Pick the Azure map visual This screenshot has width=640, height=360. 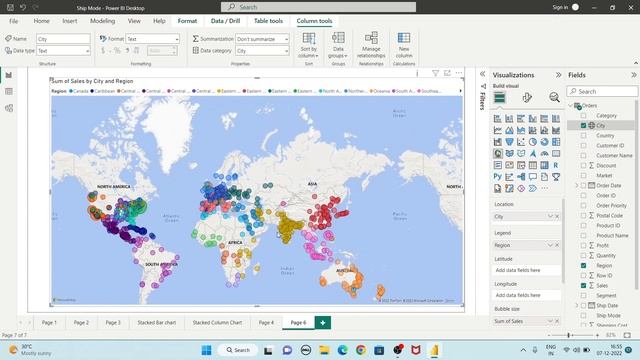(533, 153)
